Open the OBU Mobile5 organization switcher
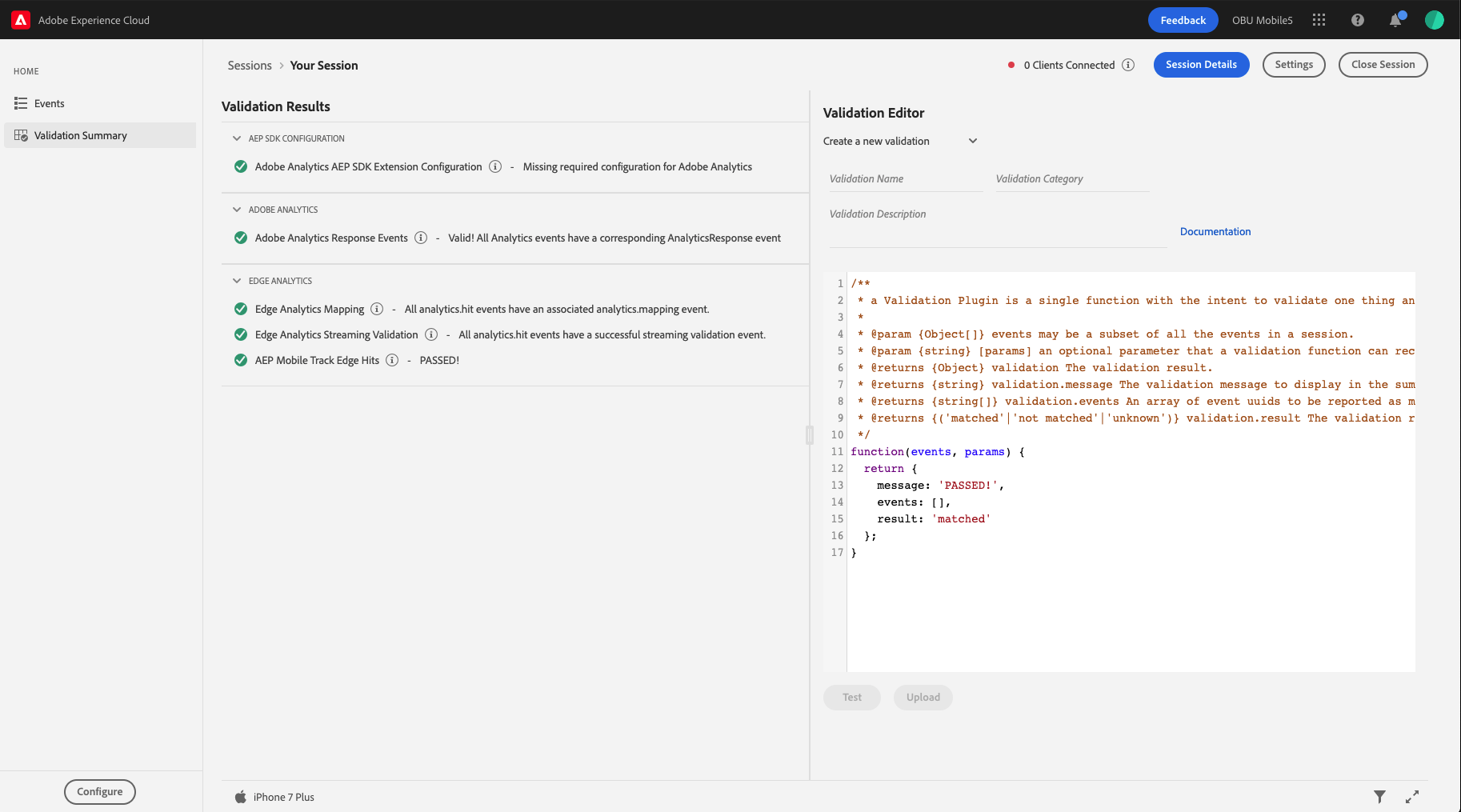Viewport: 1461px width, 812px height. tap(1262, 20)
